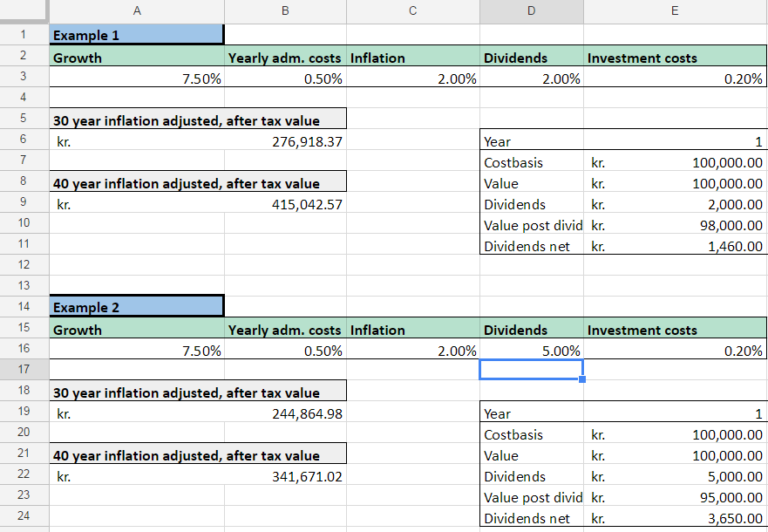Select the 341,671.02 value cell

[285, 476]
